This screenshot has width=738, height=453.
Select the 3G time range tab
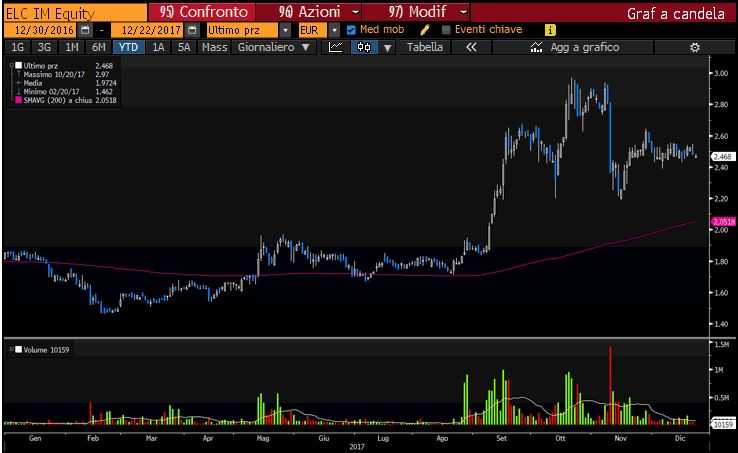click(44, 47)
